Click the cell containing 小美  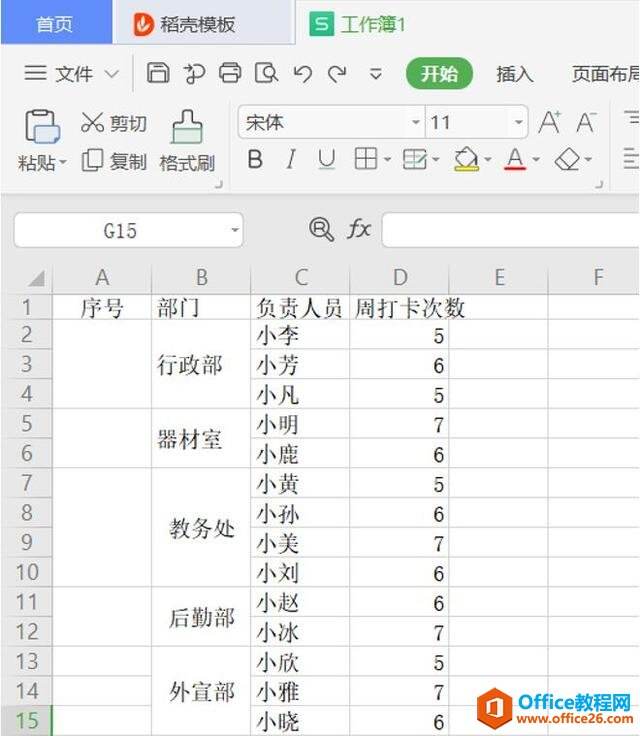coord(300,543)
